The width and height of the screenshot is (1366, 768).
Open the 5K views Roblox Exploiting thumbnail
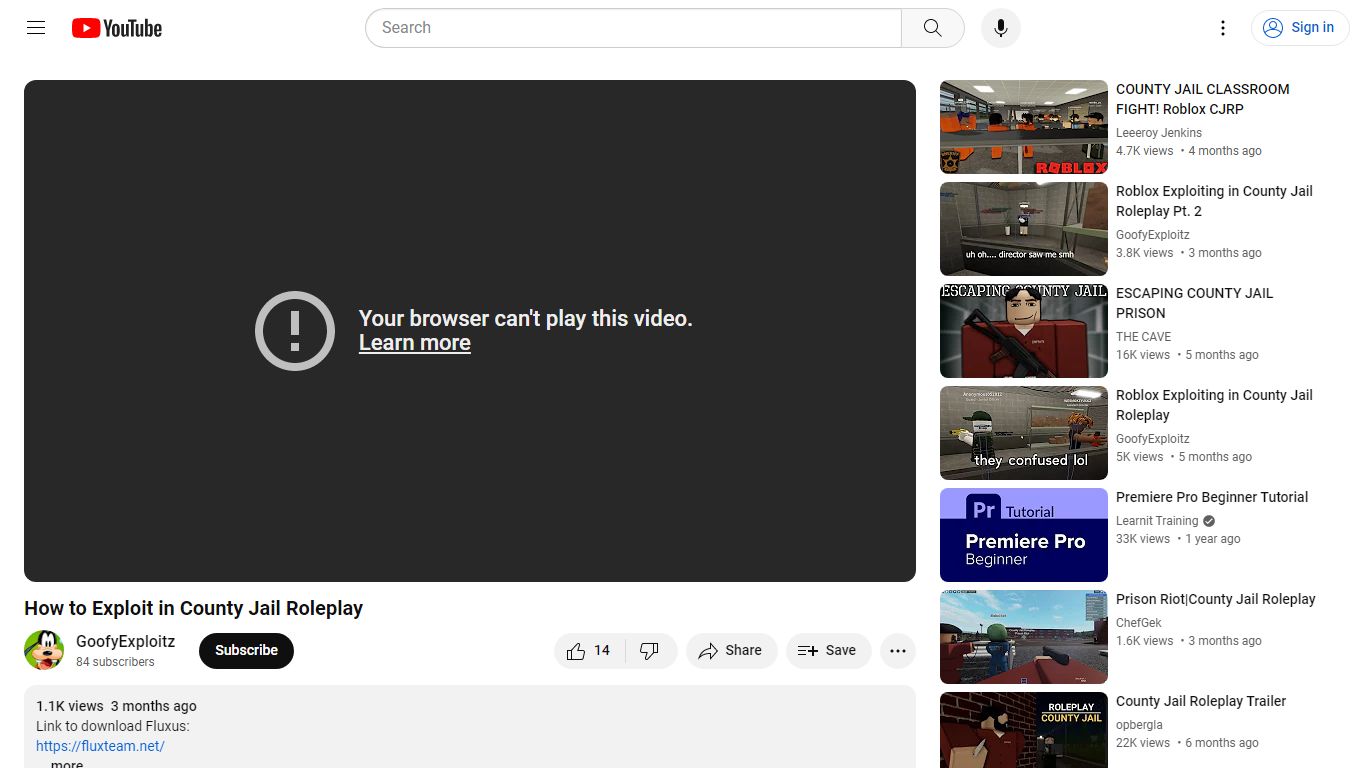coord(1024,433)
